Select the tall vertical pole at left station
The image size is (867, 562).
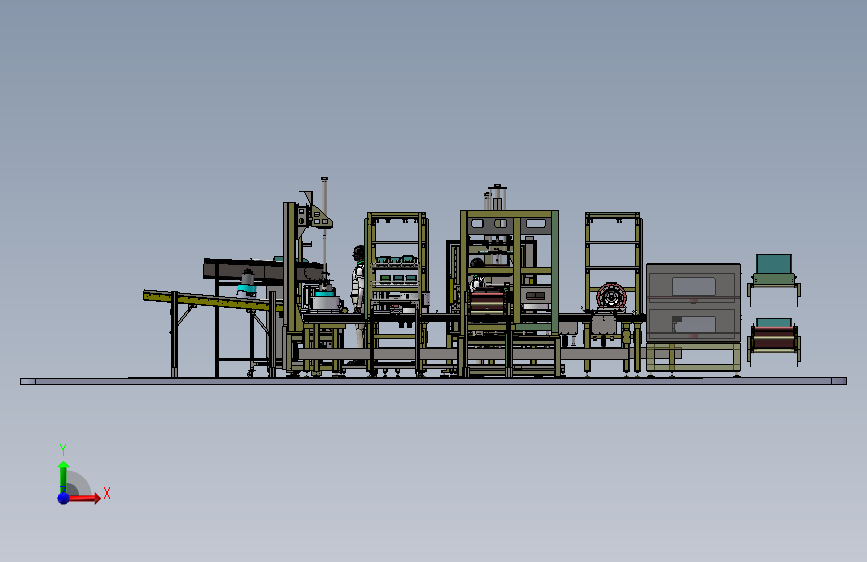pyautogui.click(x=325, y=227)
